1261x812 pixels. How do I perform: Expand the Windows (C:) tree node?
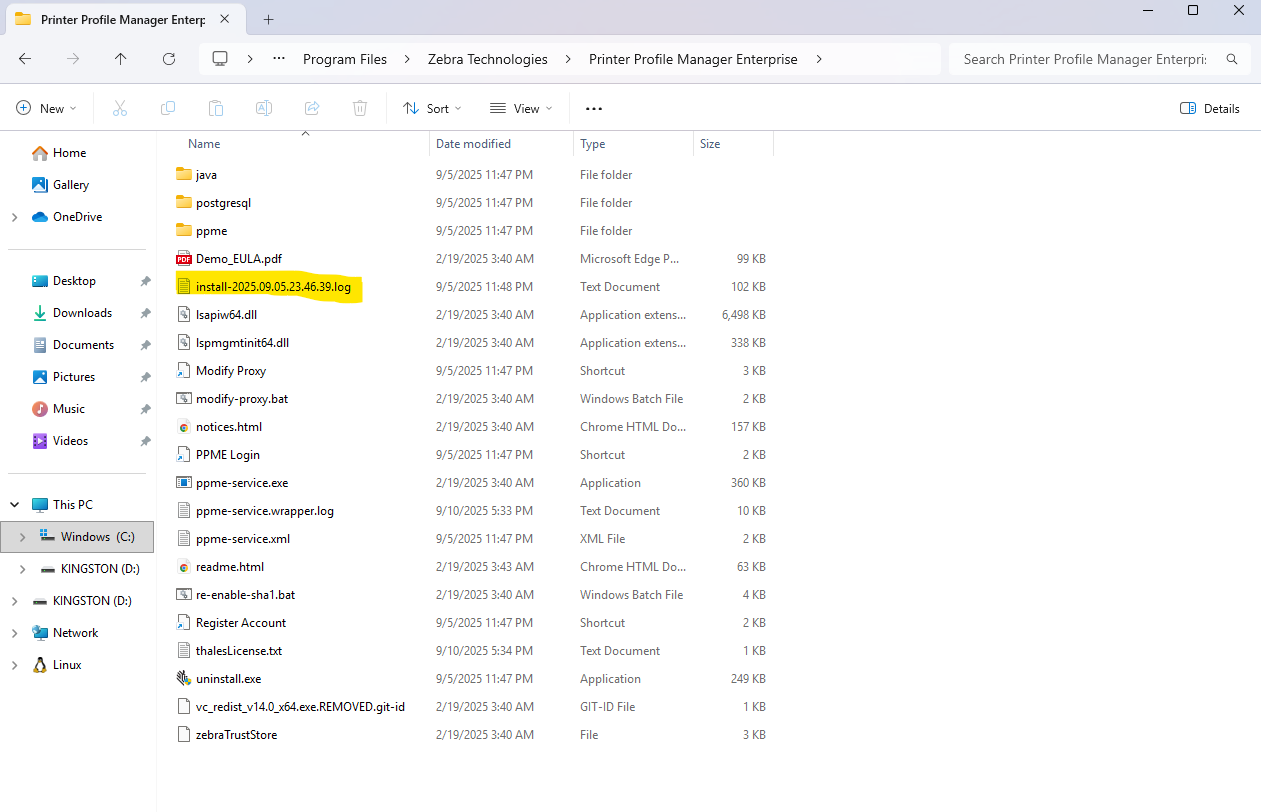(x=22, y=537)
